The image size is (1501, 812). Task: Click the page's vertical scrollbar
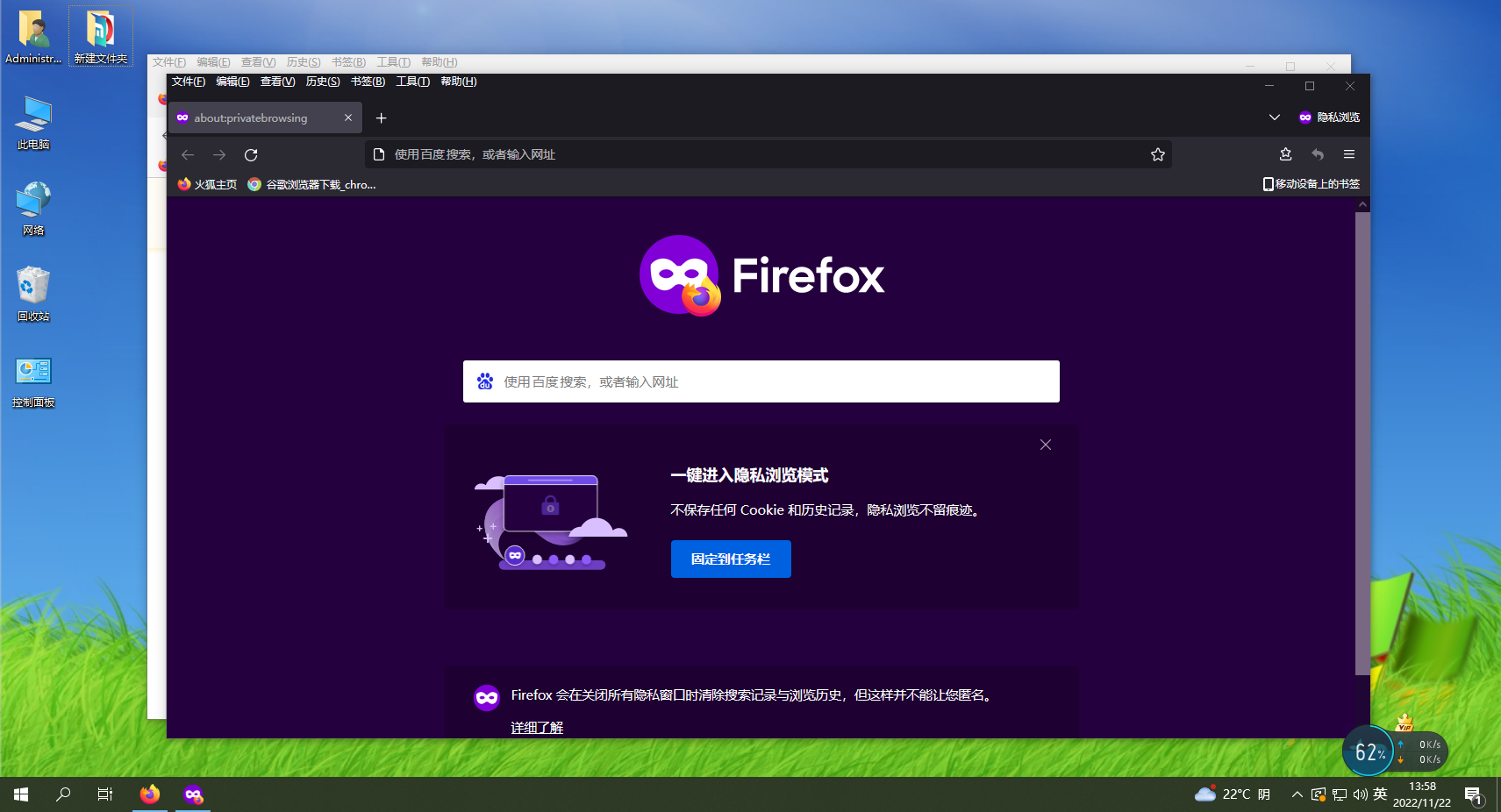[1362, 438]
